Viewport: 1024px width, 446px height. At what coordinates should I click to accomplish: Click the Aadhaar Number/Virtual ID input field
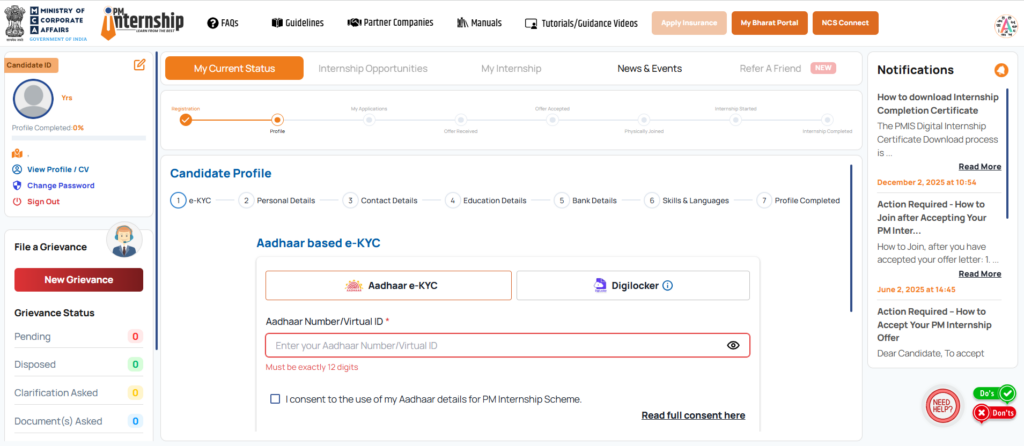pyautogui.click(x=495, y=345)
